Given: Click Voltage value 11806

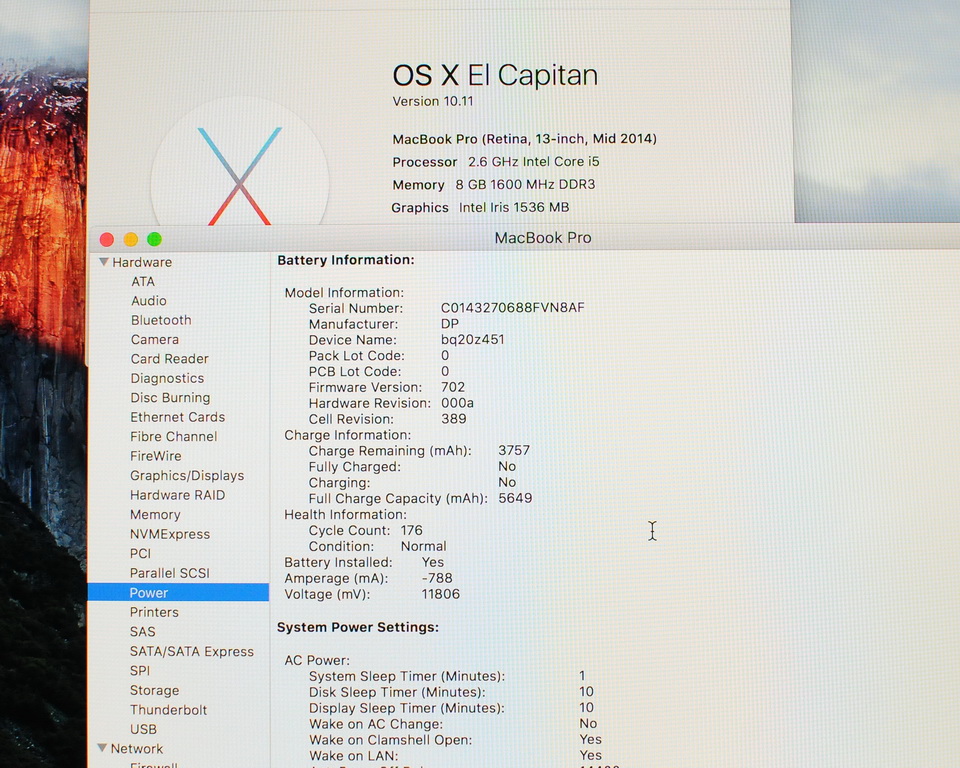Looking at the screenshot, I should [441, 594].
